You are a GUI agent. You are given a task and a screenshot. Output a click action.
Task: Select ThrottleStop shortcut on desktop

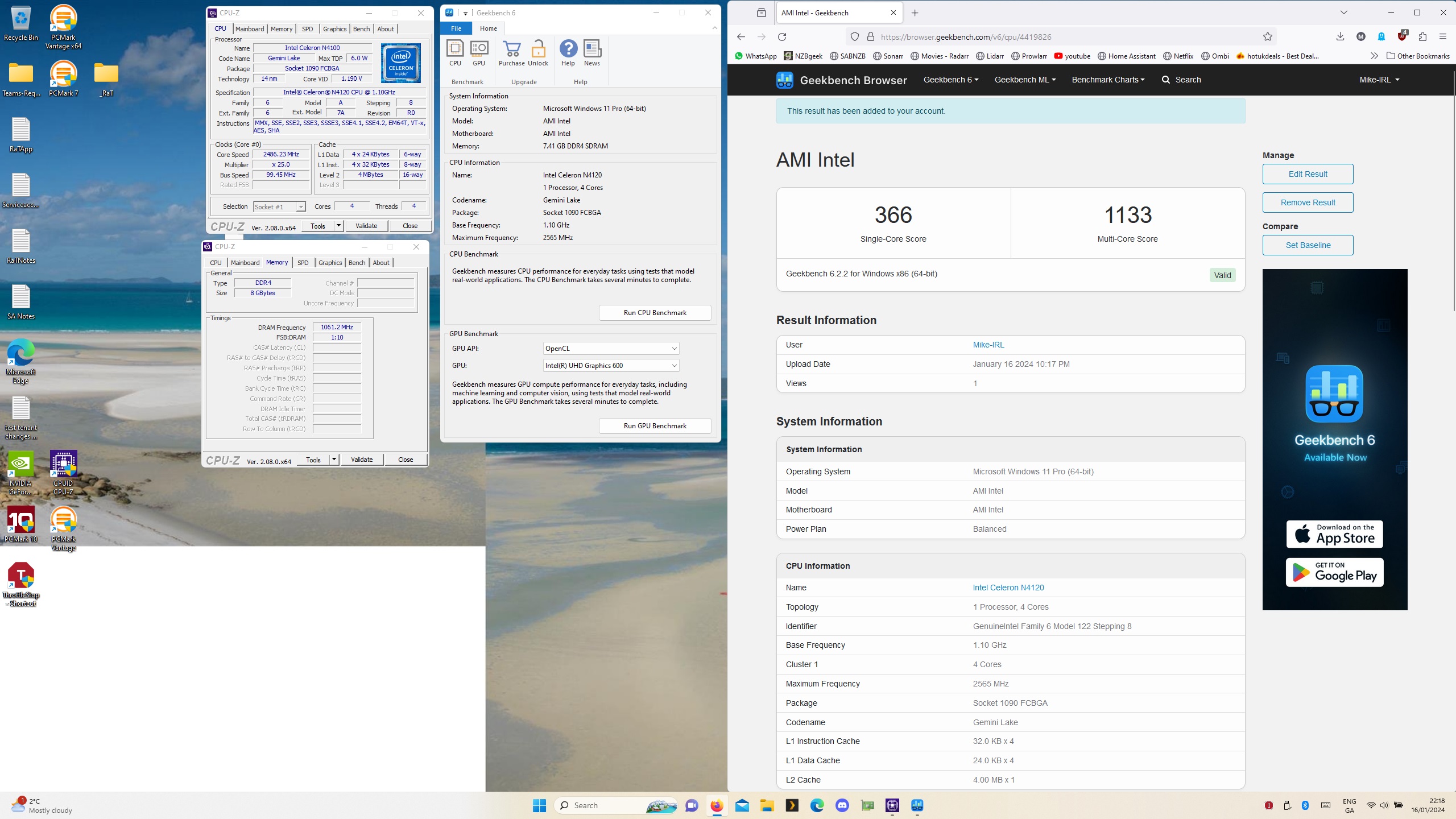(x=21, y=585)
